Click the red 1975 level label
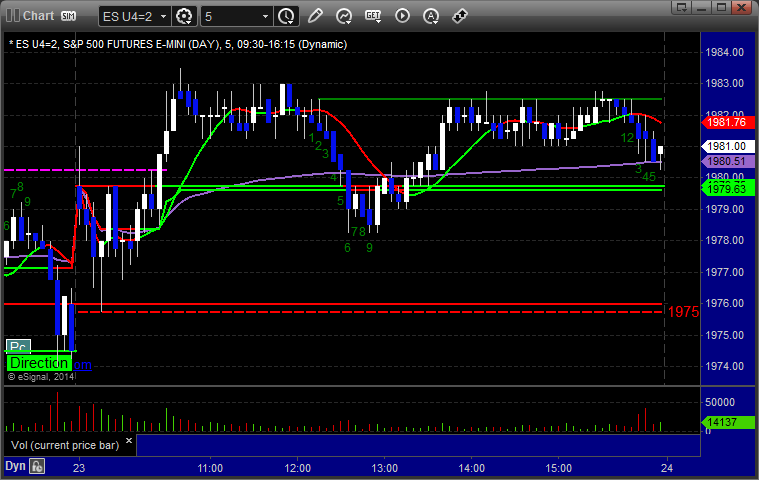The width and height of the screenshot is (759, 480). point(683,312)
